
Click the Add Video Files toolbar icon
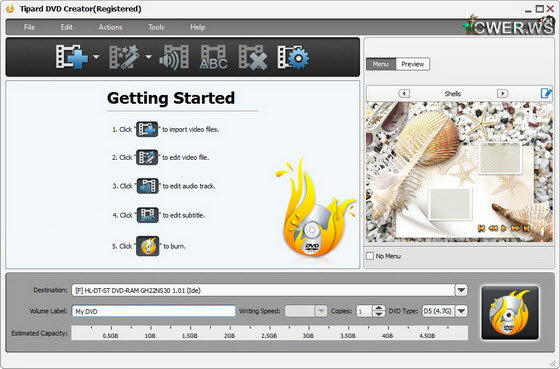tap(72, 56)
